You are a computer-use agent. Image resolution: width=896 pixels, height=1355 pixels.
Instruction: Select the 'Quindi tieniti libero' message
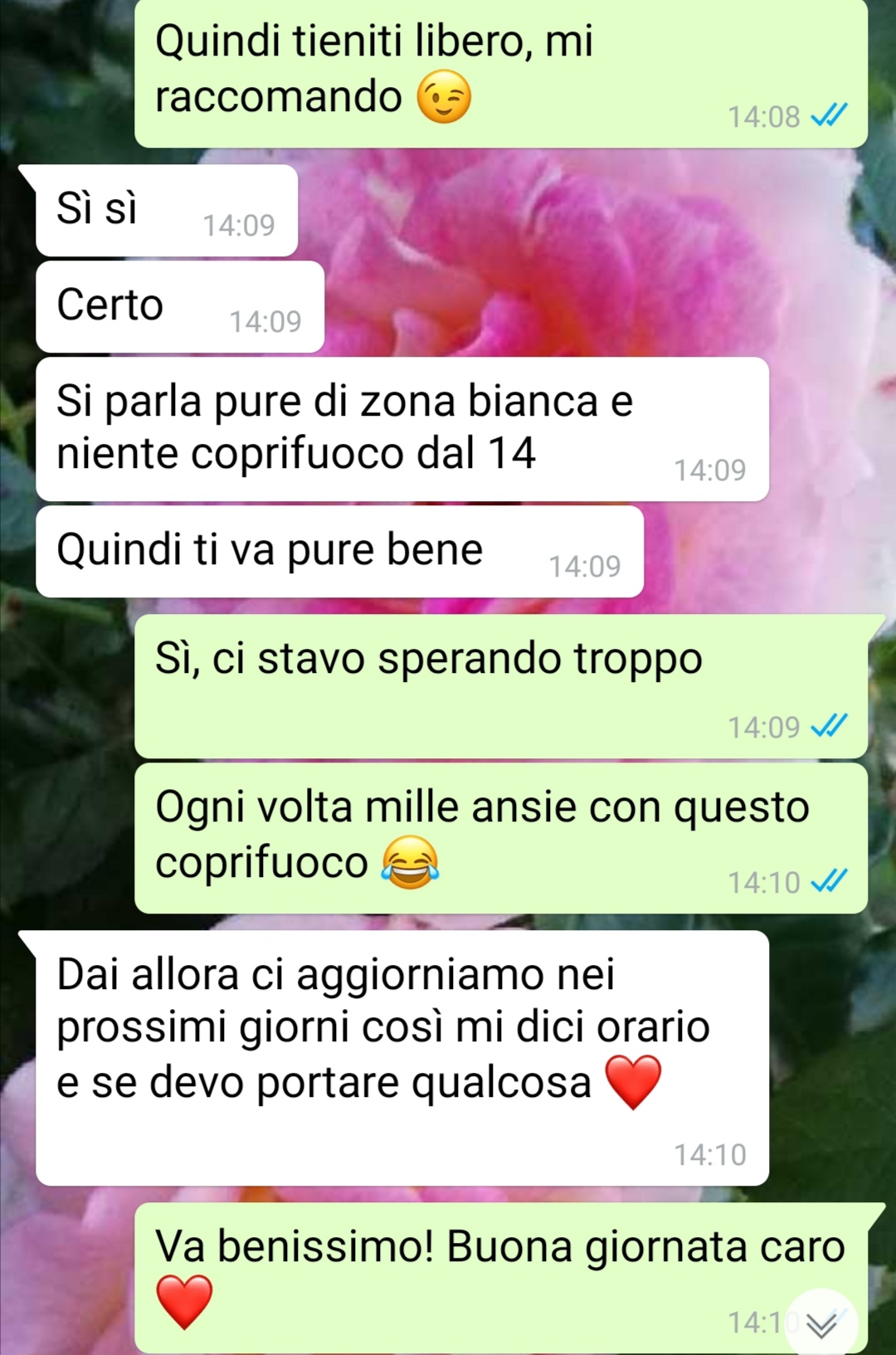501,74
